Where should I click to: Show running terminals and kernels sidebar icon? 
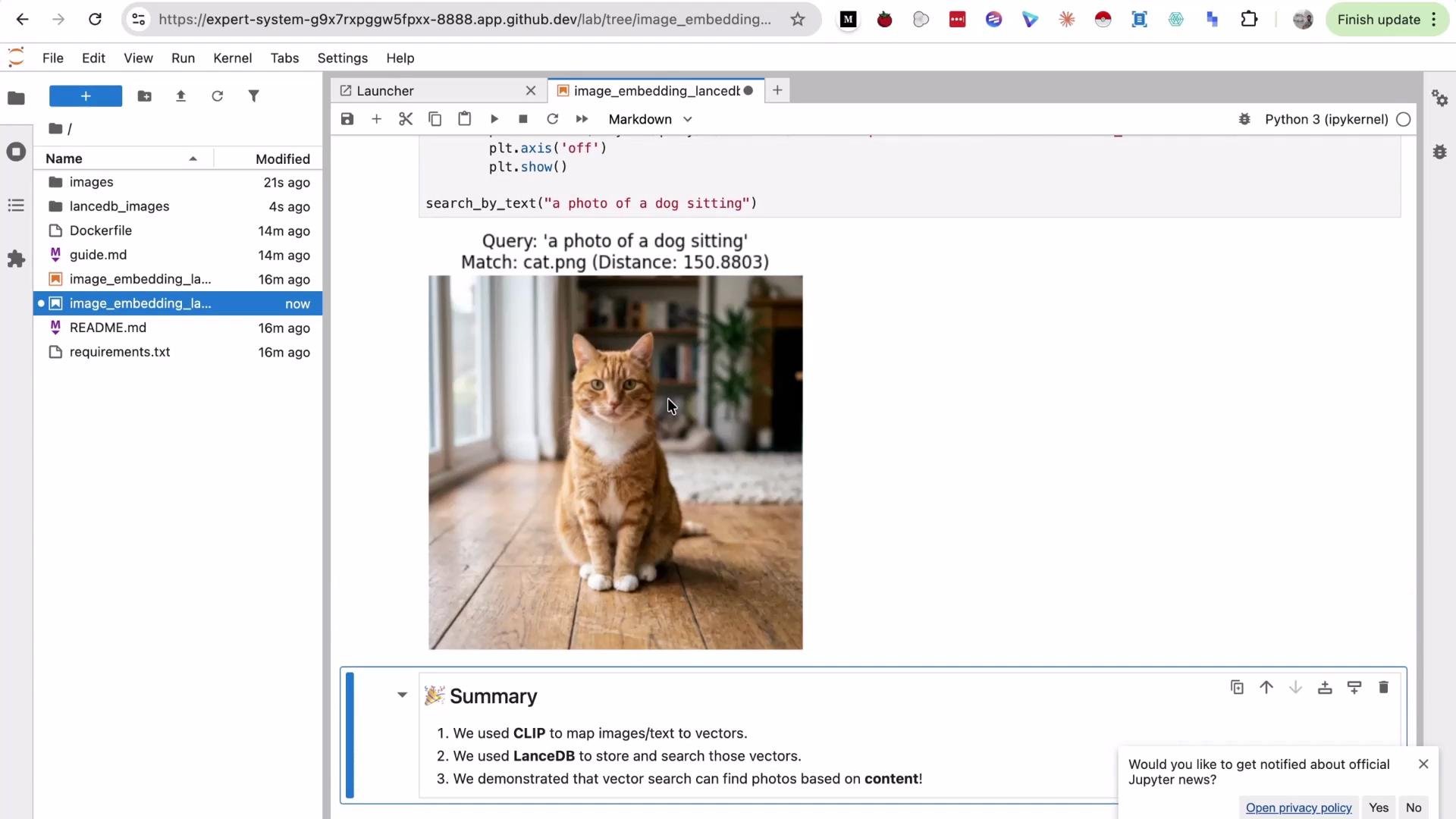tap(16, 152)
